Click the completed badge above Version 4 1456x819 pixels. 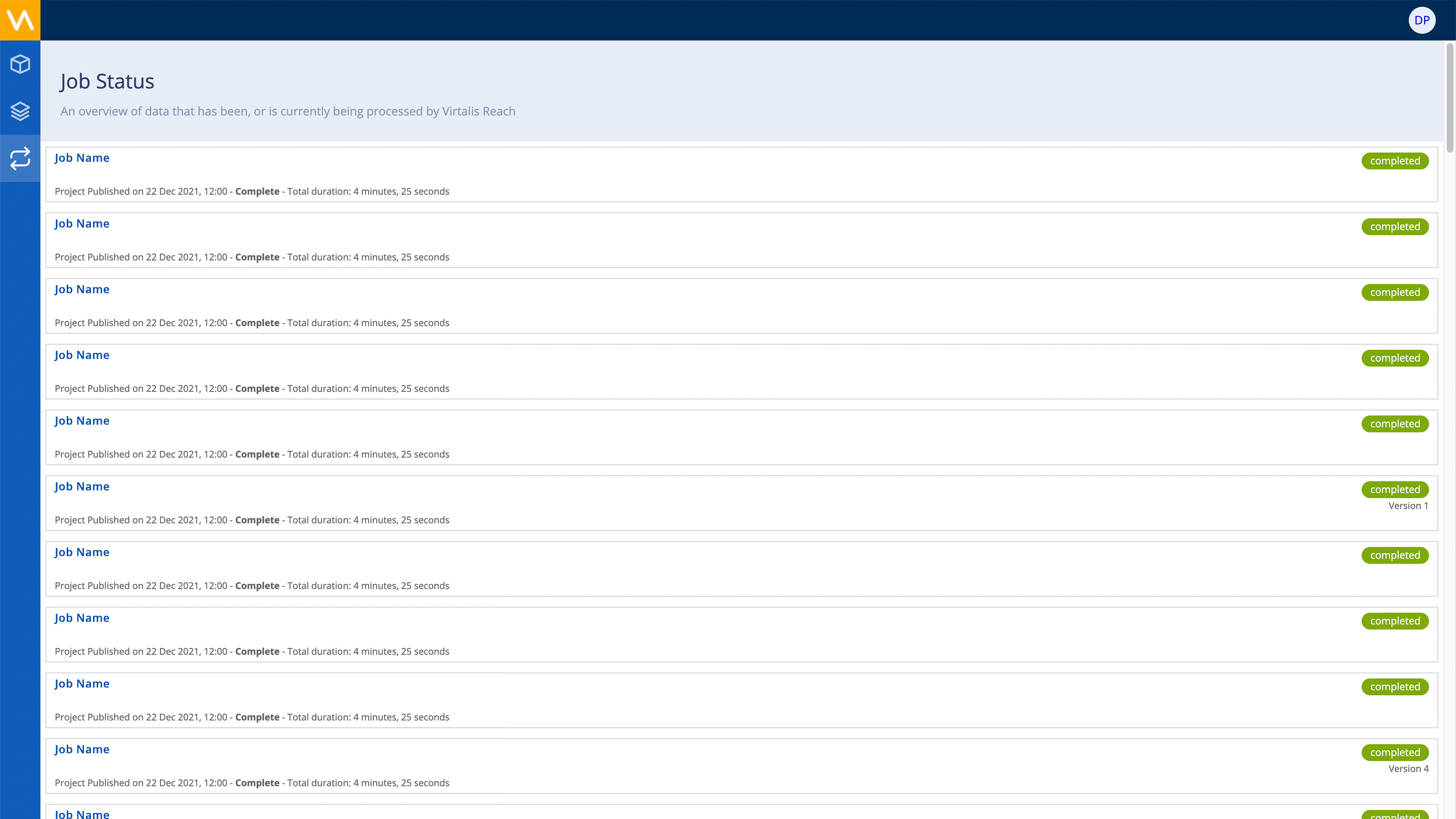click(1395, 752)
